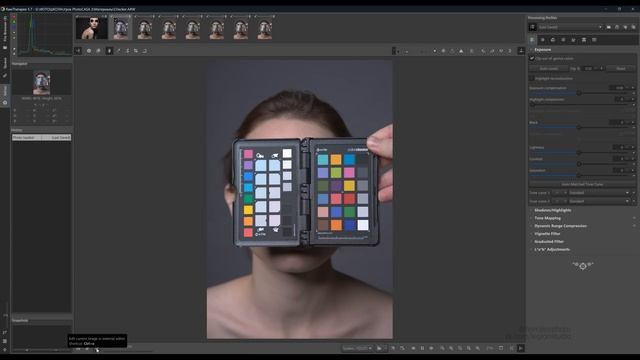The image size is (640, 360).
Task: Switch to the Exposure tools tab
Action: (x=532, y=40)
